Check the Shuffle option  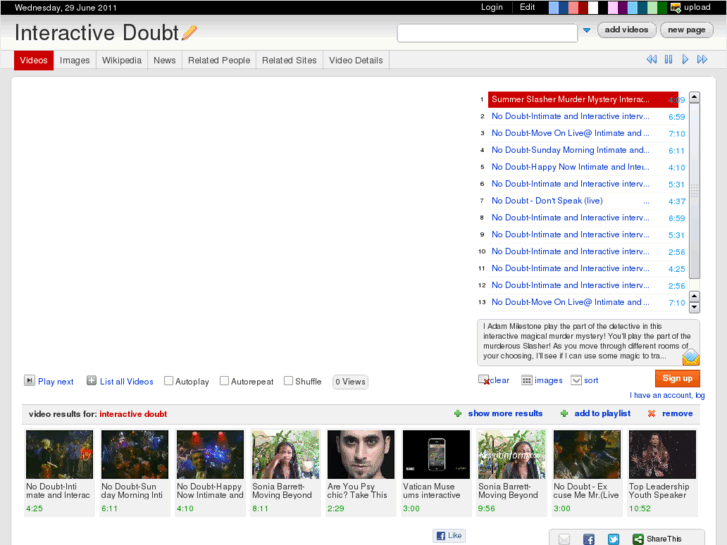(288, 381)
